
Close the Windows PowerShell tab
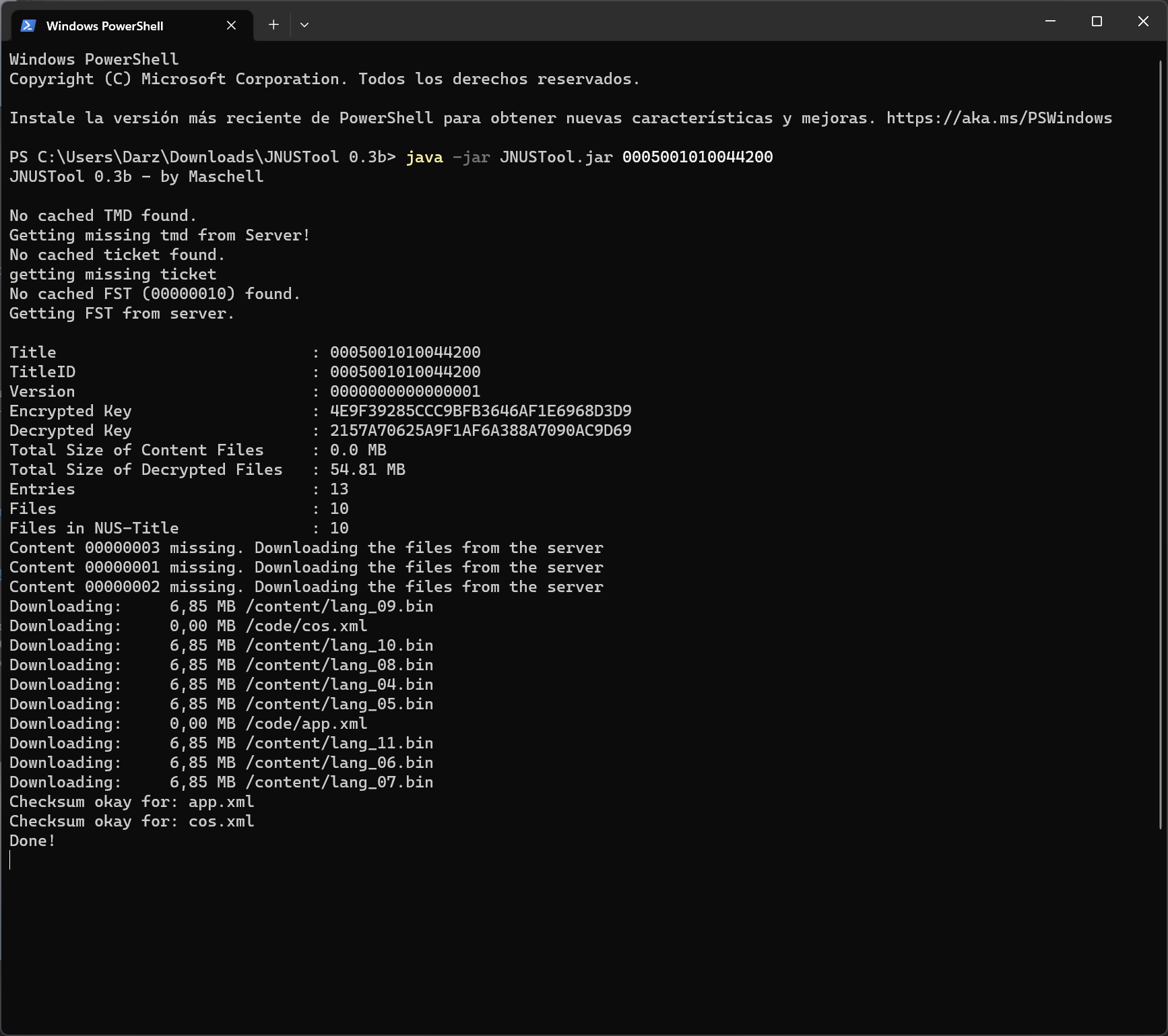tap(231, 26)
